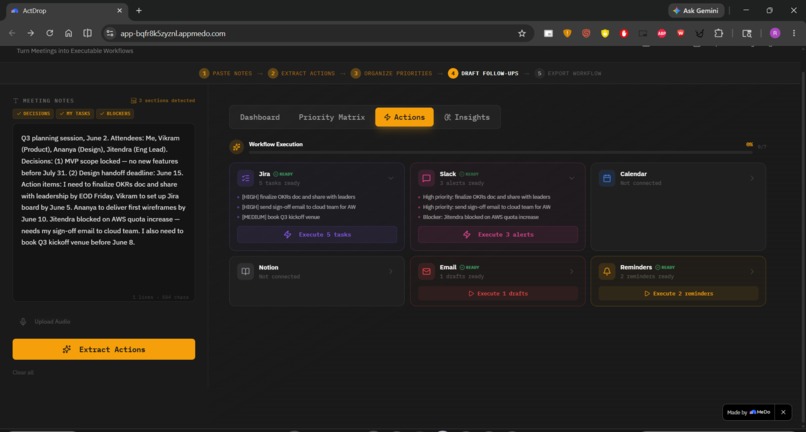This screenshot has width=806, height=432.
Task: Click the Reminders bell icon
Action: point(607,272)
